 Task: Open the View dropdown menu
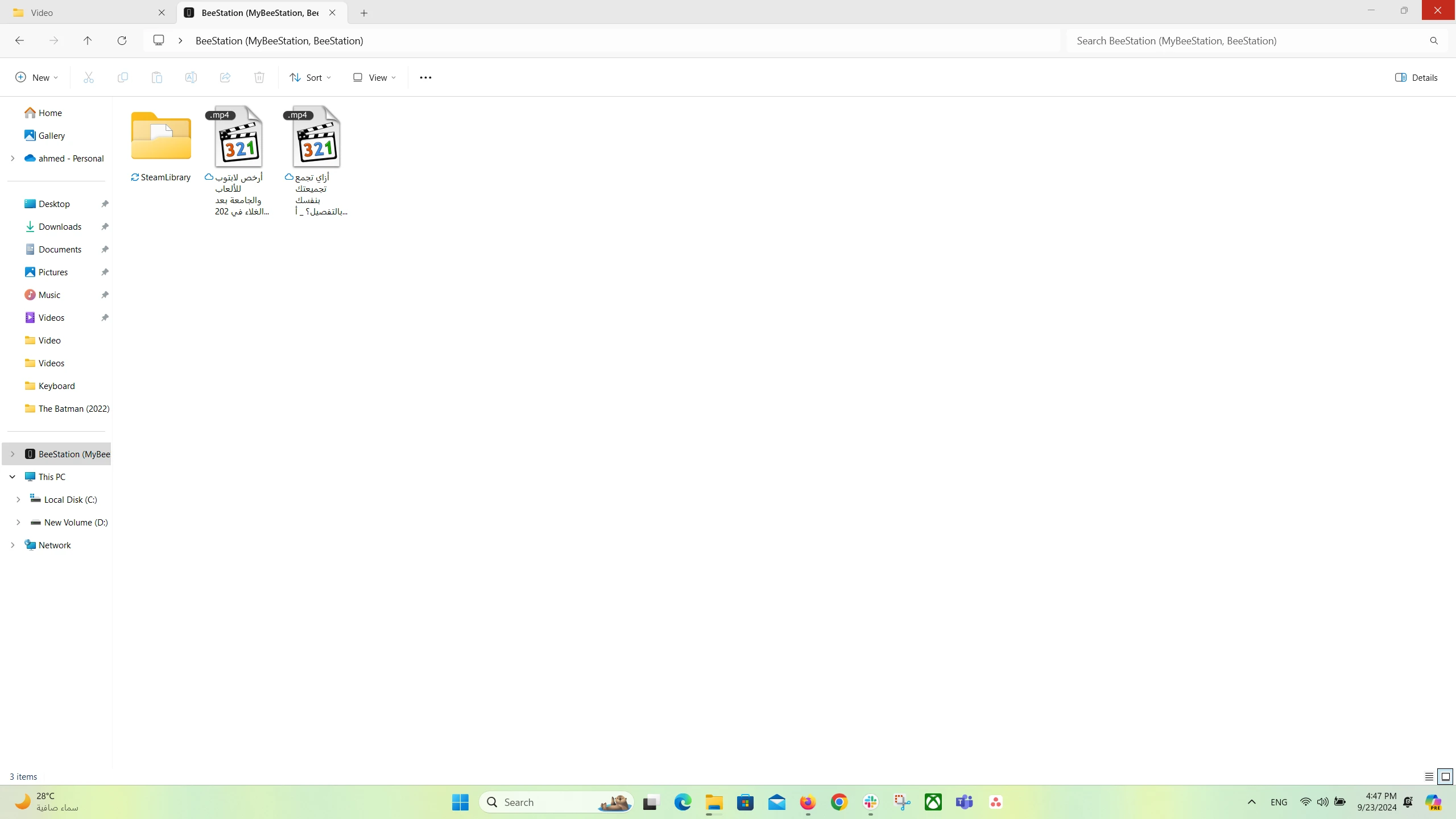374,77
